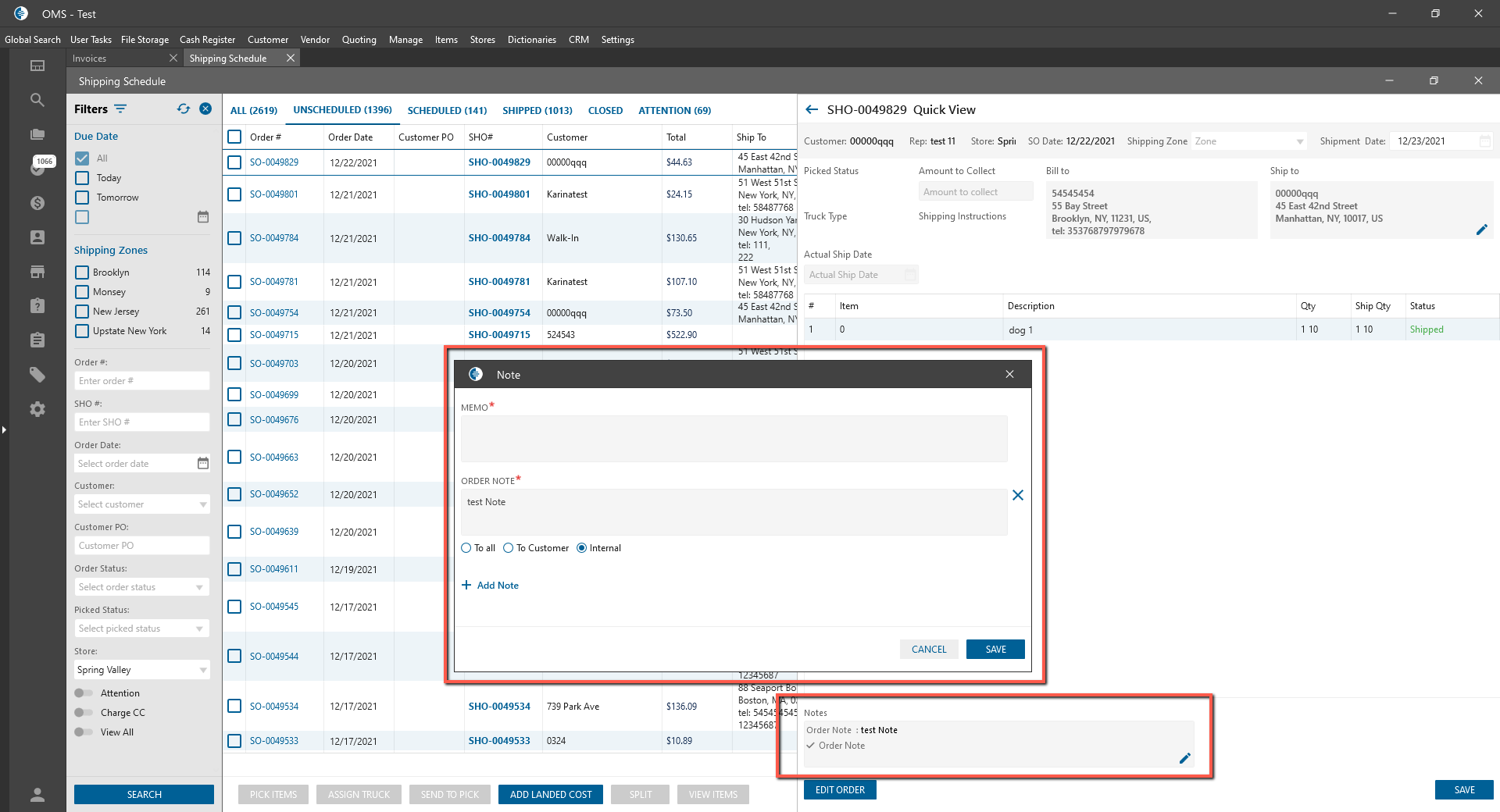The height and width of the screenshot is (812, 1500).
Task: Enable the Charge CC toggle
Action: 83,713
